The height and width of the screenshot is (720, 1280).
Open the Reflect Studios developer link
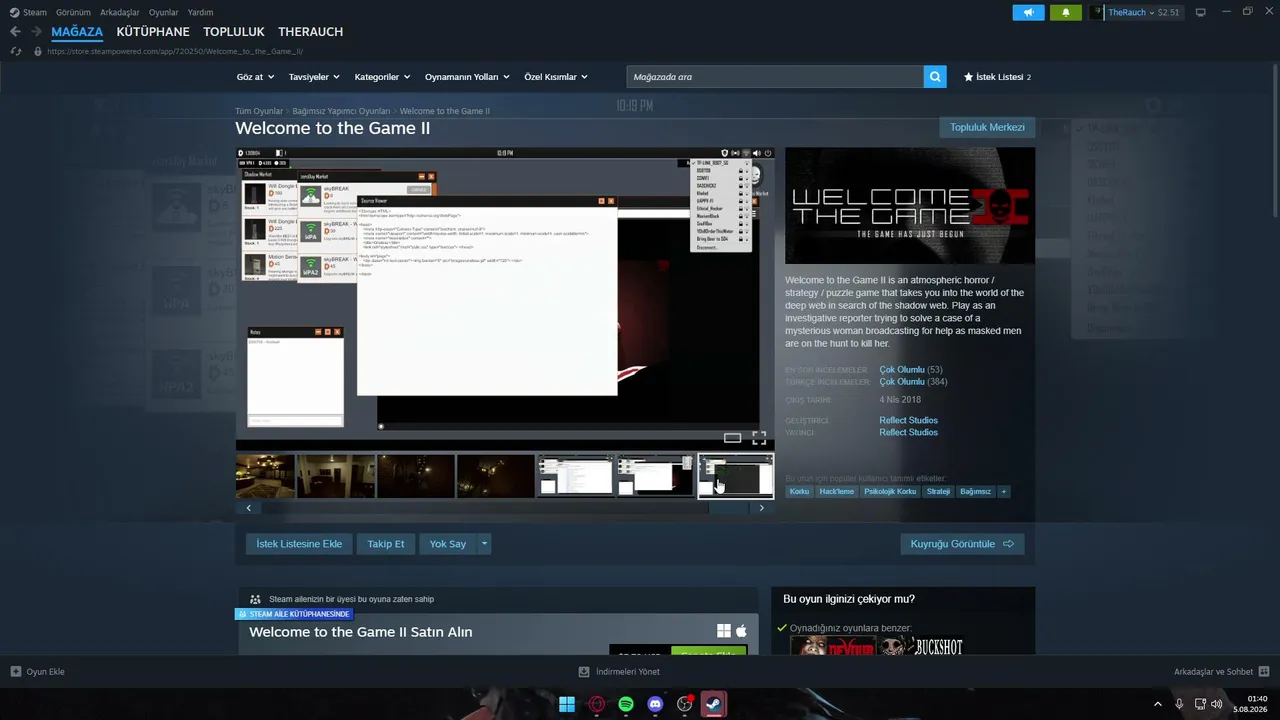coord(908,420)
